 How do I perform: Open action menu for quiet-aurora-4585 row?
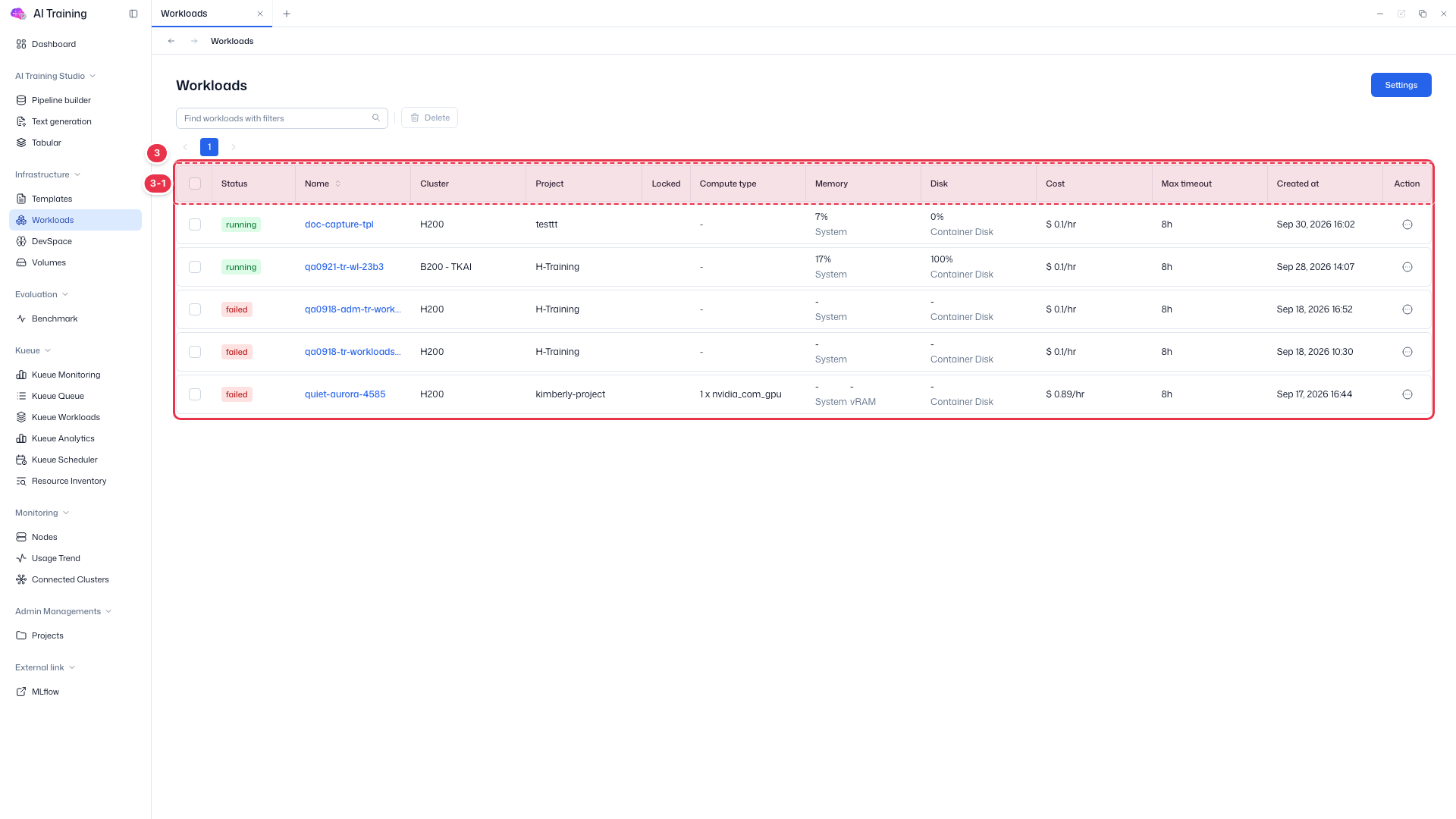[x=1407, y=394]
